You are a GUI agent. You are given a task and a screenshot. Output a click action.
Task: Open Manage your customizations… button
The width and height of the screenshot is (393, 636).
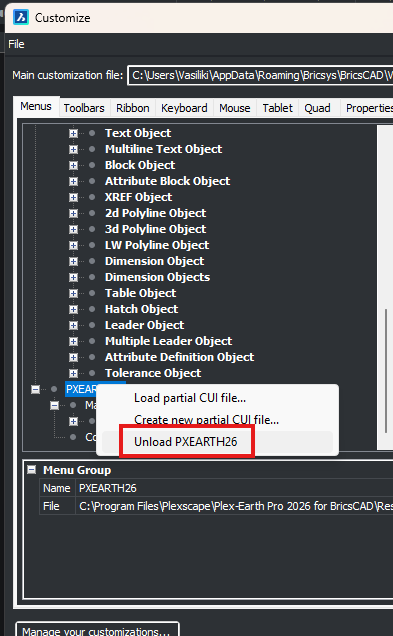tap(97, 630)
